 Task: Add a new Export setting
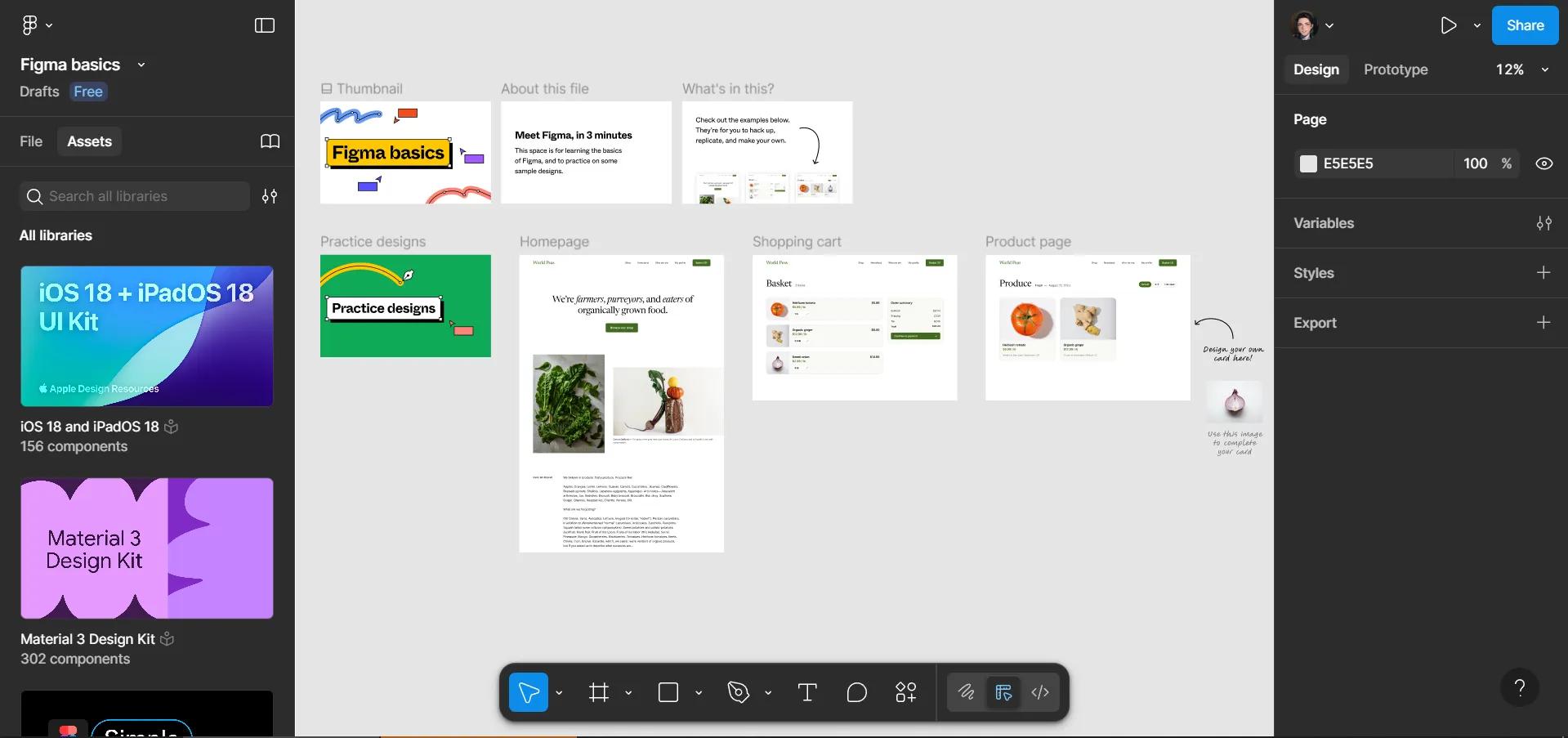(x=1543, y=323)
